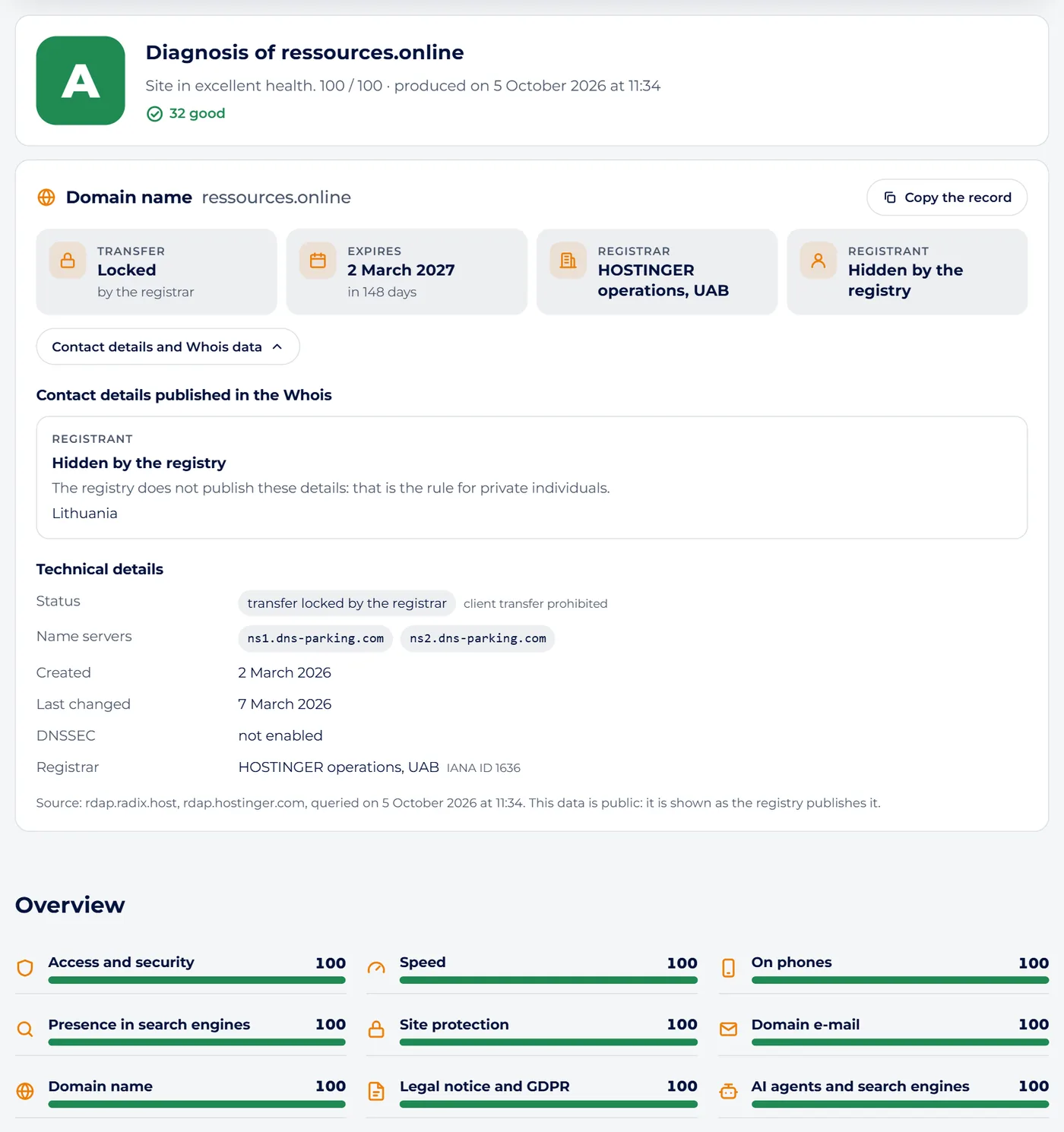1064x1132 pixels.
Task: Click the person icon on the Registrant card
Action: pyautogui.click(x=819, y=261)
